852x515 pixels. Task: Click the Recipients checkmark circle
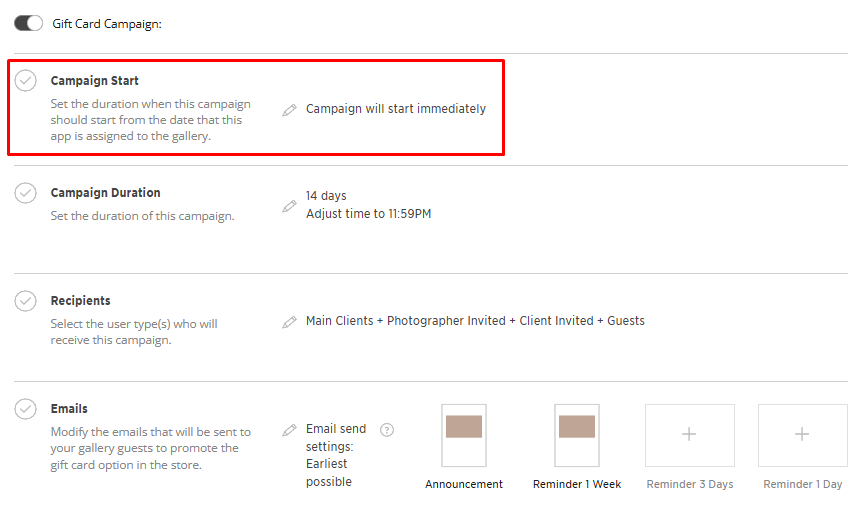26,301
